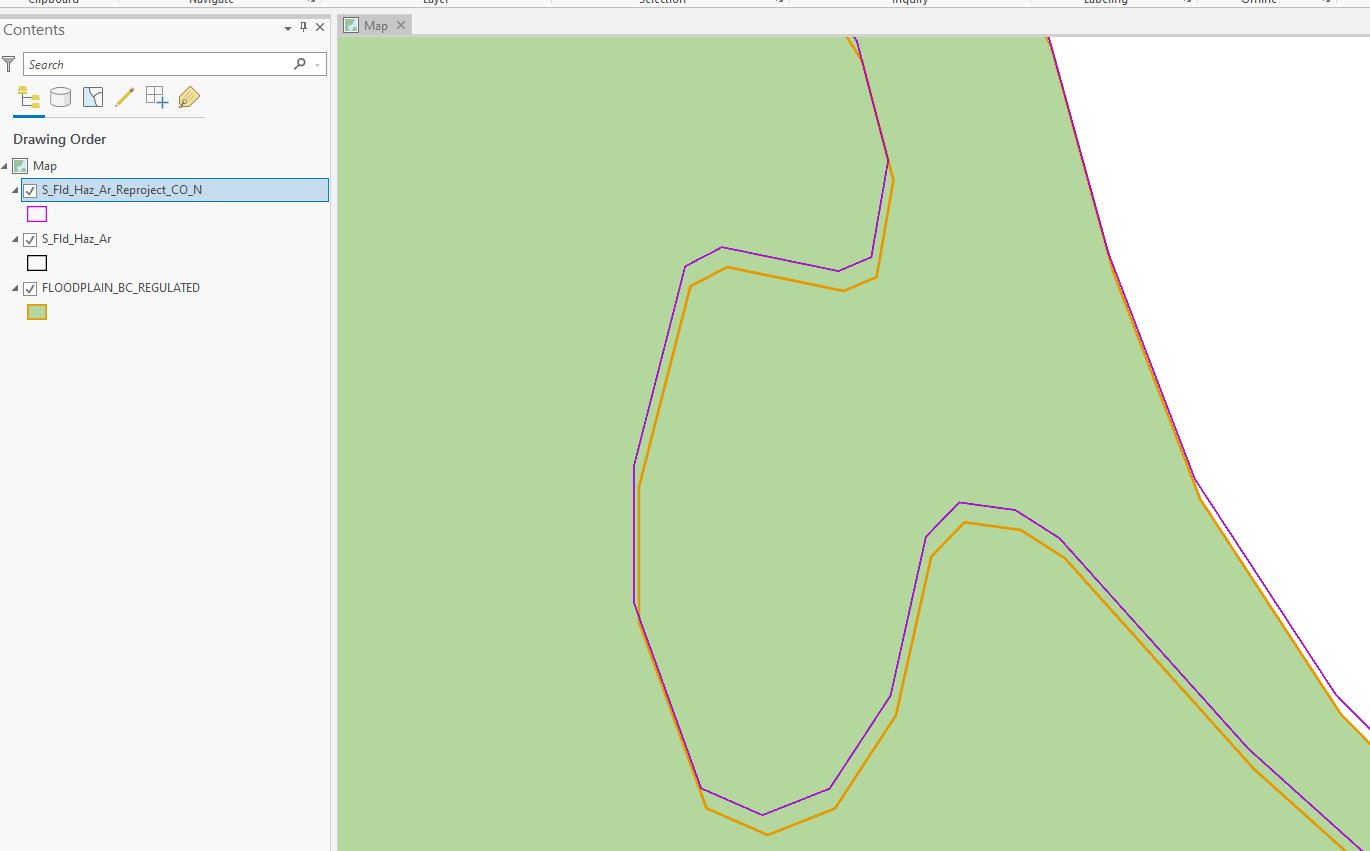Click the filter funnel icon in Contents
Screen dimensions: 1370x851
(9, 64)
